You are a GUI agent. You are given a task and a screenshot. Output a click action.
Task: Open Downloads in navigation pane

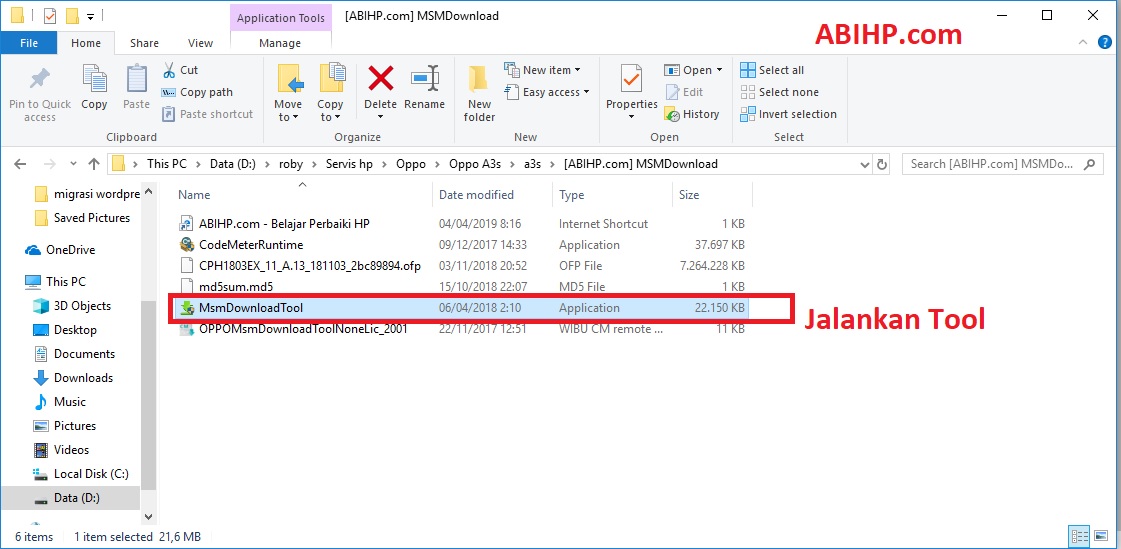[x=73, y=377]
